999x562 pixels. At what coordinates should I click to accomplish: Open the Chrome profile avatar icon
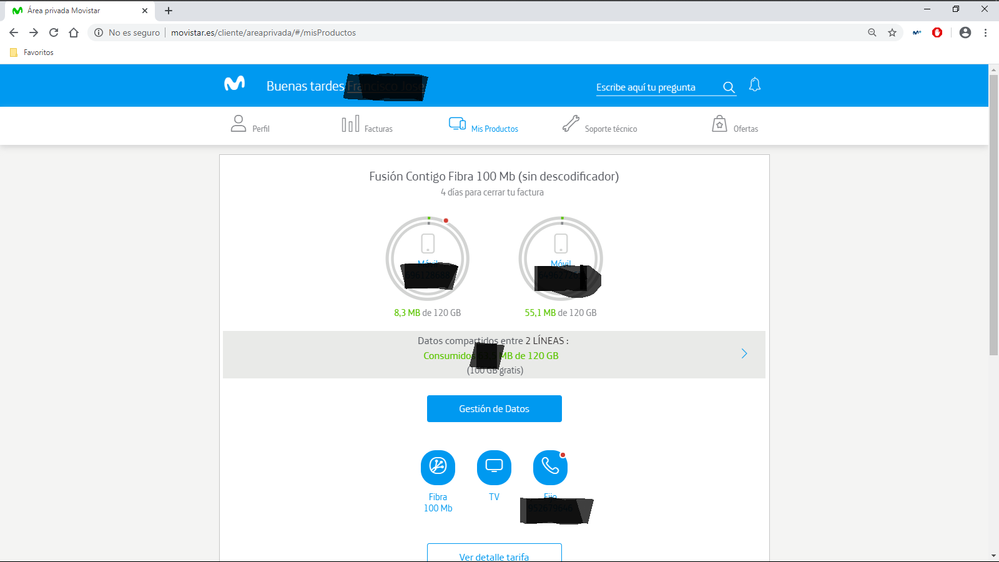[x=965, y=33]
